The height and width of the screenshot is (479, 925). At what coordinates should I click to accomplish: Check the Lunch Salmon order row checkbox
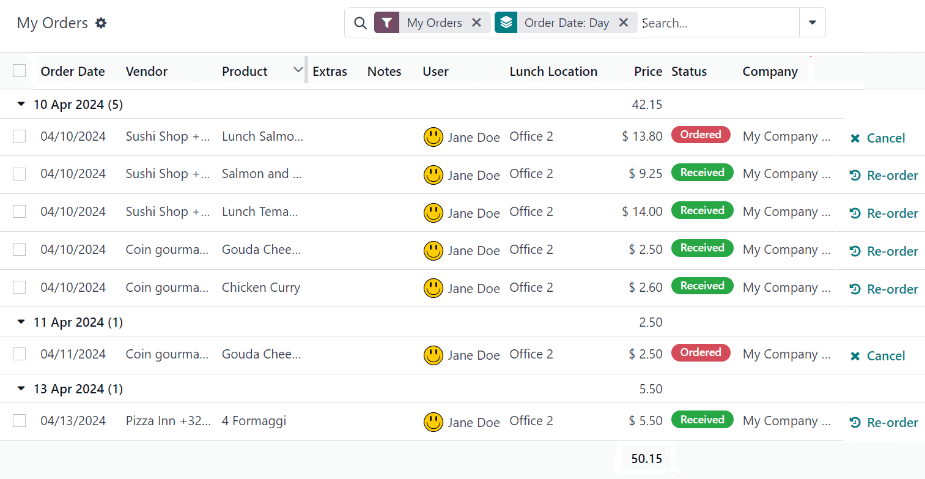[x=20, y=137]
